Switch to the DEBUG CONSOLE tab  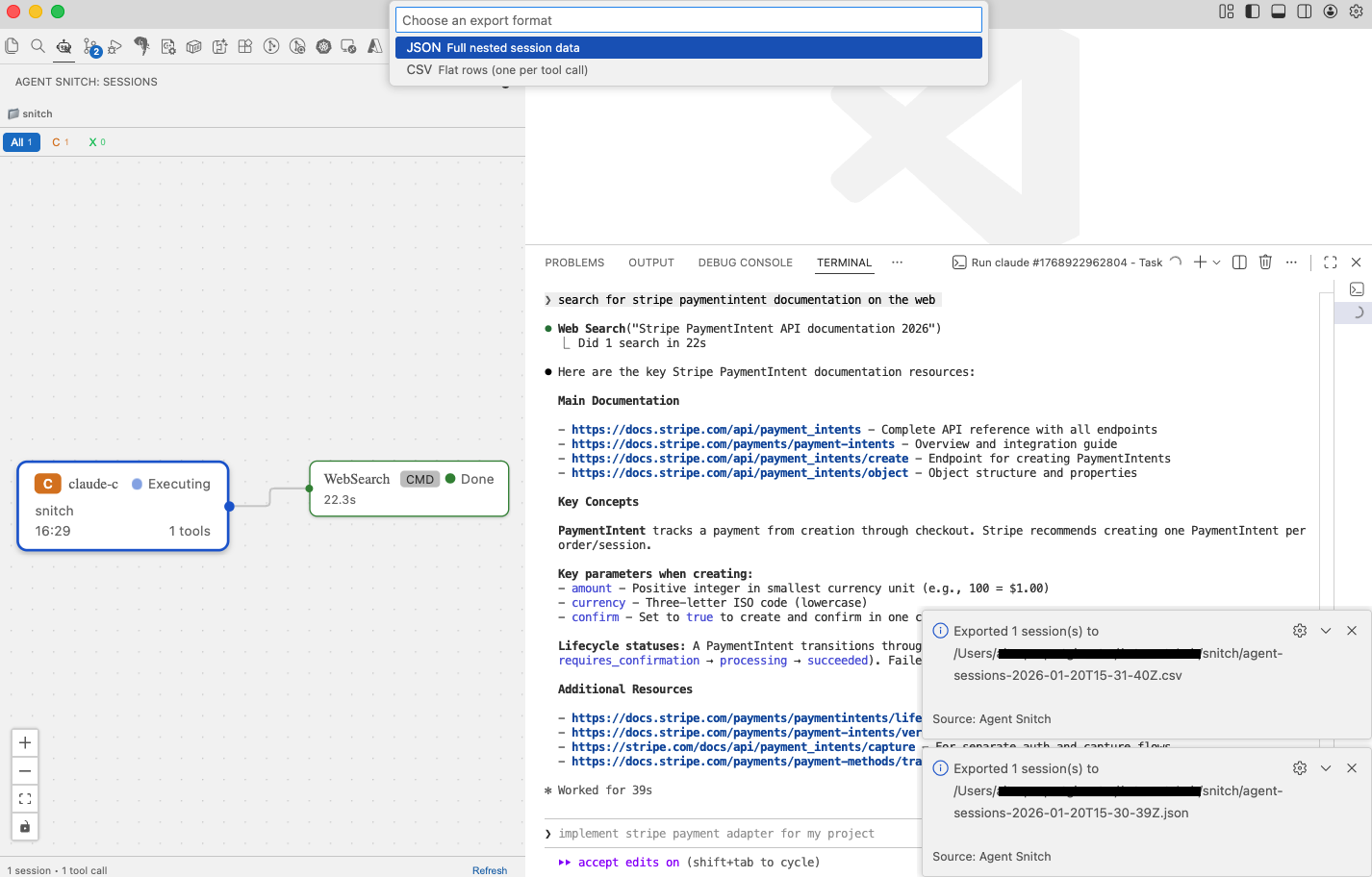tap(746, 263)
